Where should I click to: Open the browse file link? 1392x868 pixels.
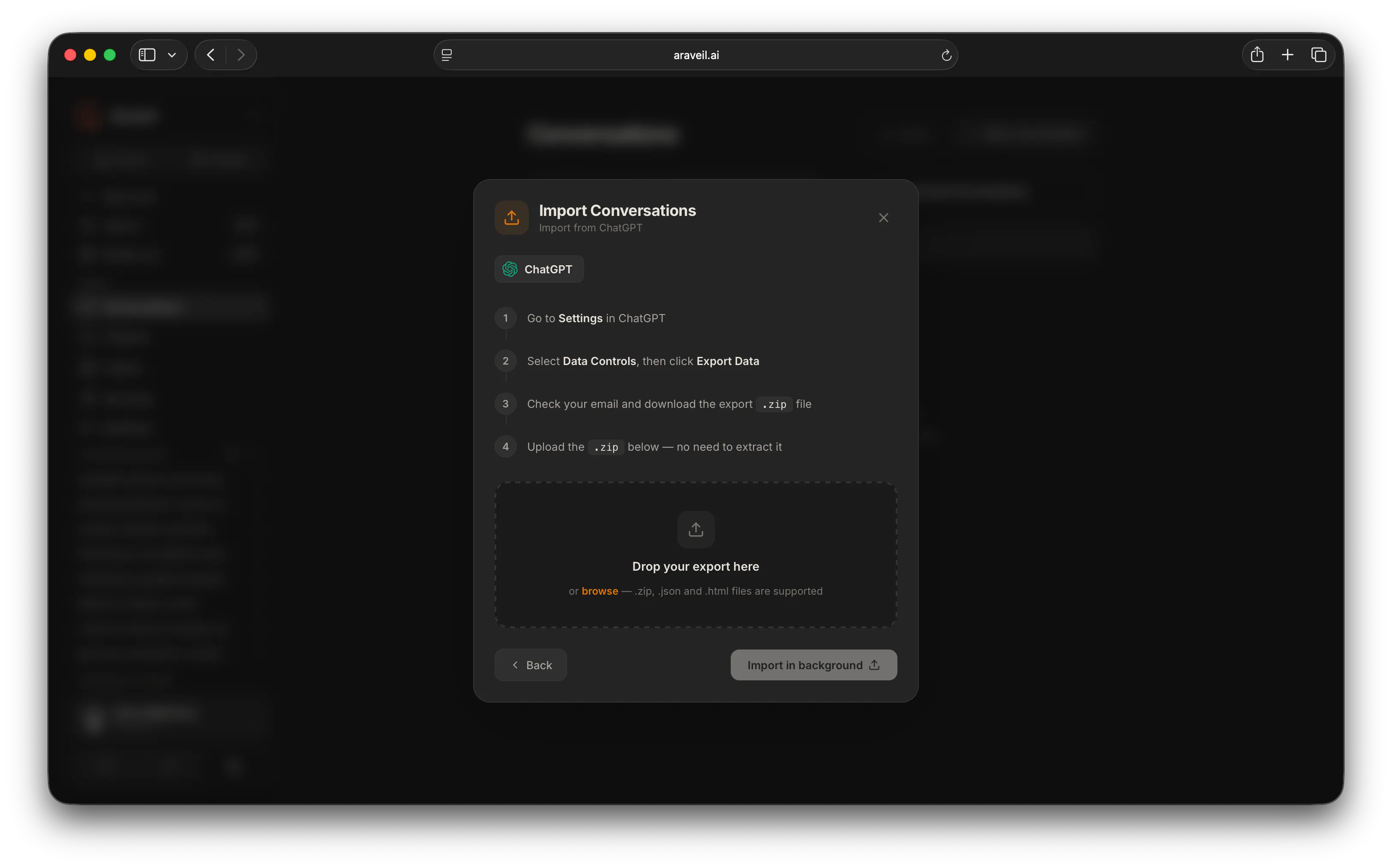600,591
